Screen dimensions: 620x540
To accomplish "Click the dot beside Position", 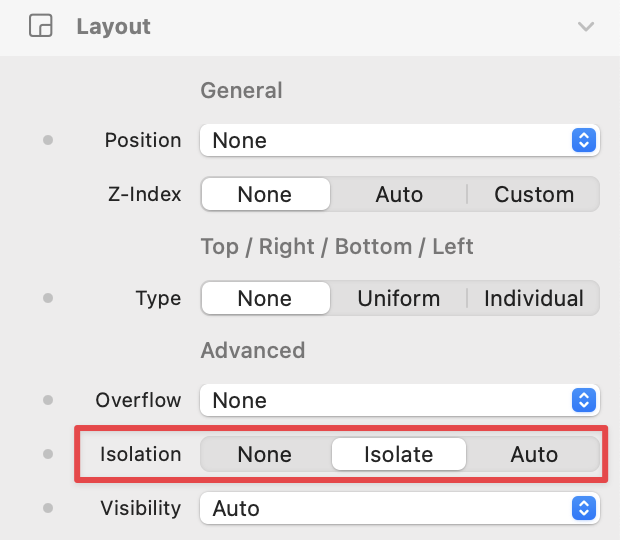I will [x=47, y=141].
